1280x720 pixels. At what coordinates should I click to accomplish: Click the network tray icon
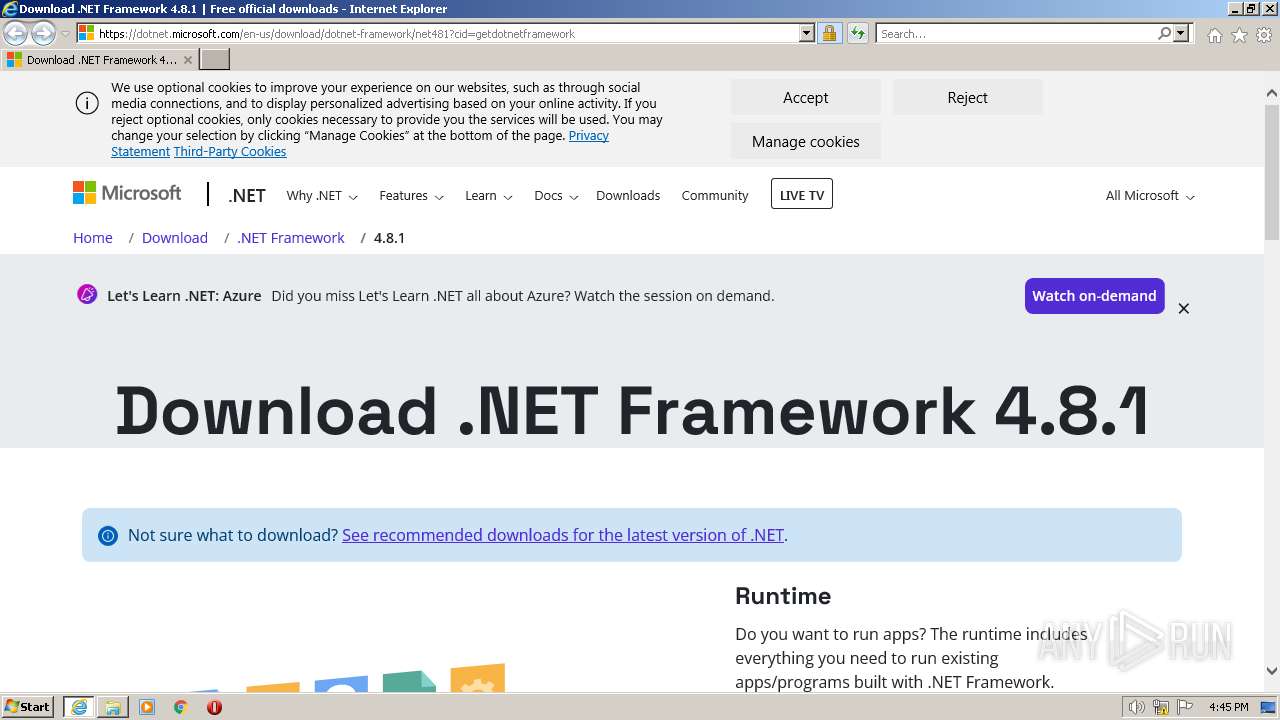[1161, 707]
